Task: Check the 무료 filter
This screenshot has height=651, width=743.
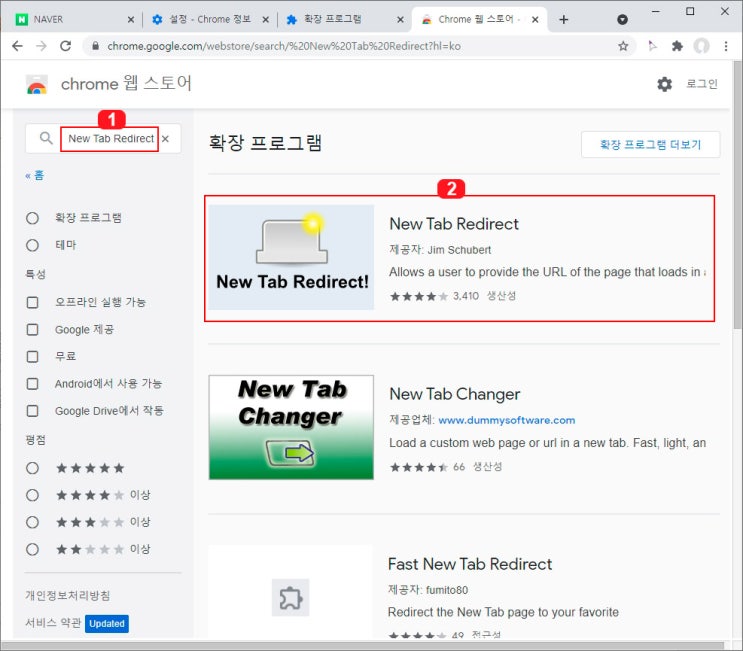Action: [x=32, y=356]
